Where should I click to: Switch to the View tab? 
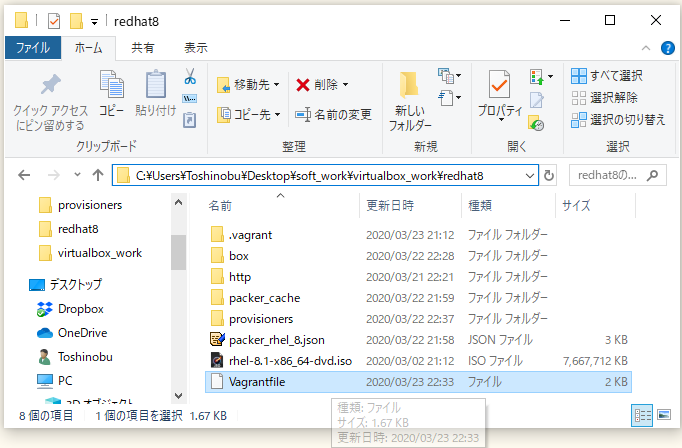(196, 48)
